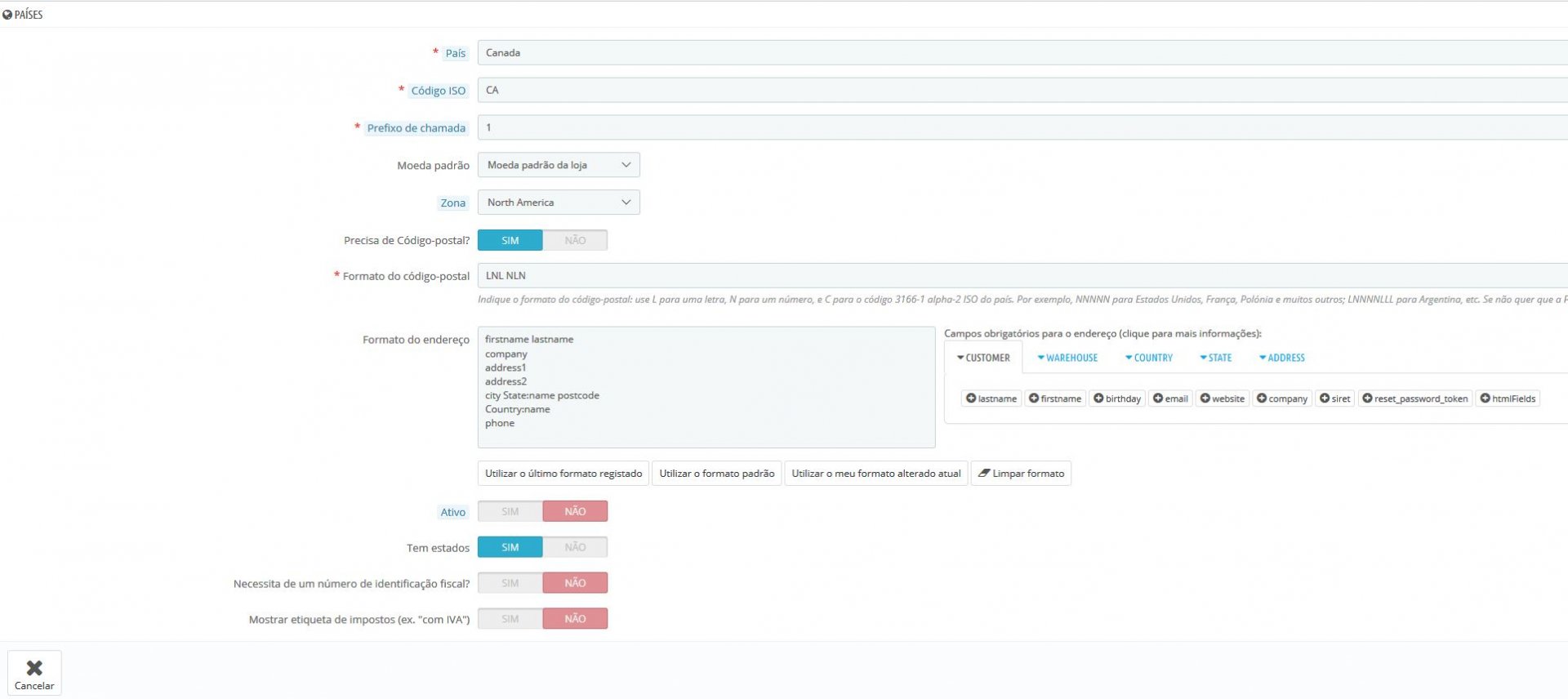The height and width of the screenshot is (699, 1568).
Task: Add the website field via plus icon
Action: coord(1205,398)
